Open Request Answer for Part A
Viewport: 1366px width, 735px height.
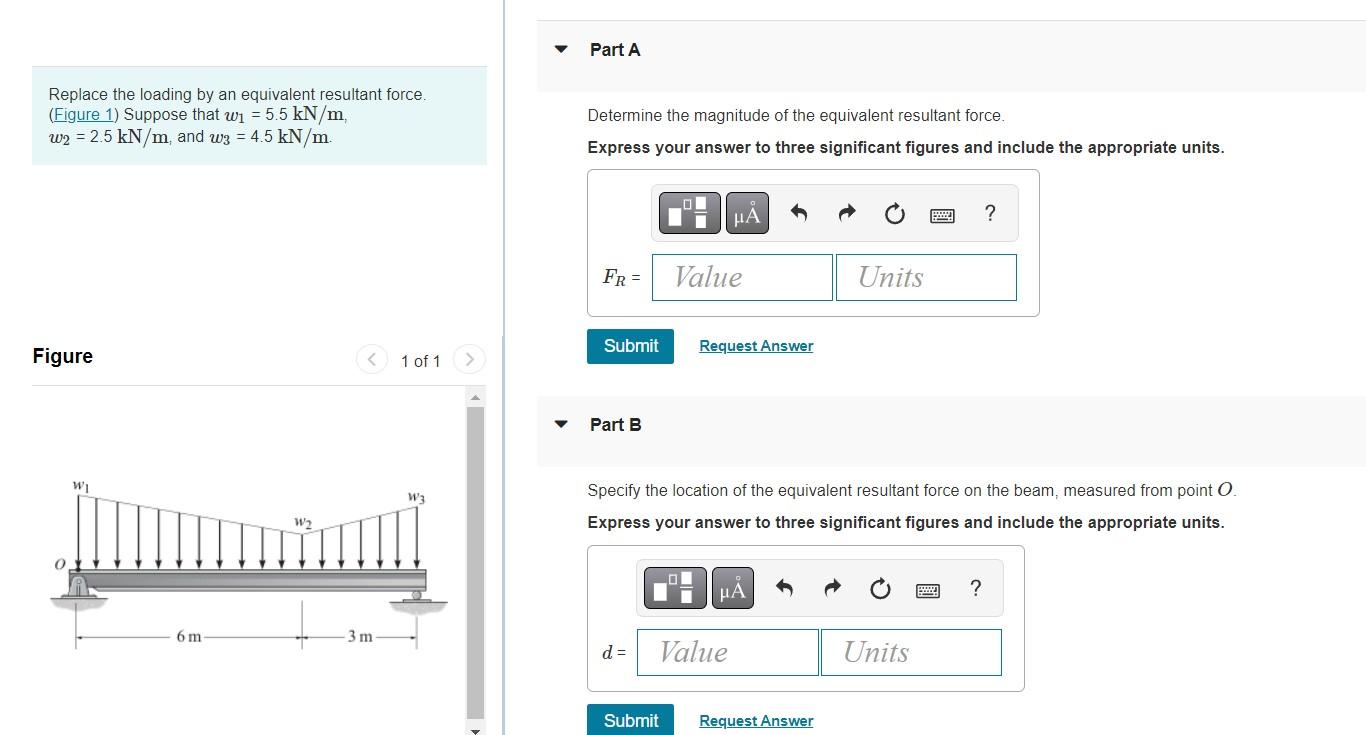(x=755, y=345)
